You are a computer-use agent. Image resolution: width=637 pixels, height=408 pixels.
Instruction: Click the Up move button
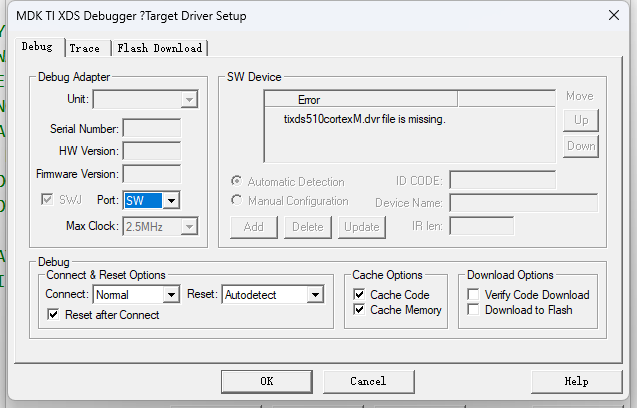click(581, 120)
